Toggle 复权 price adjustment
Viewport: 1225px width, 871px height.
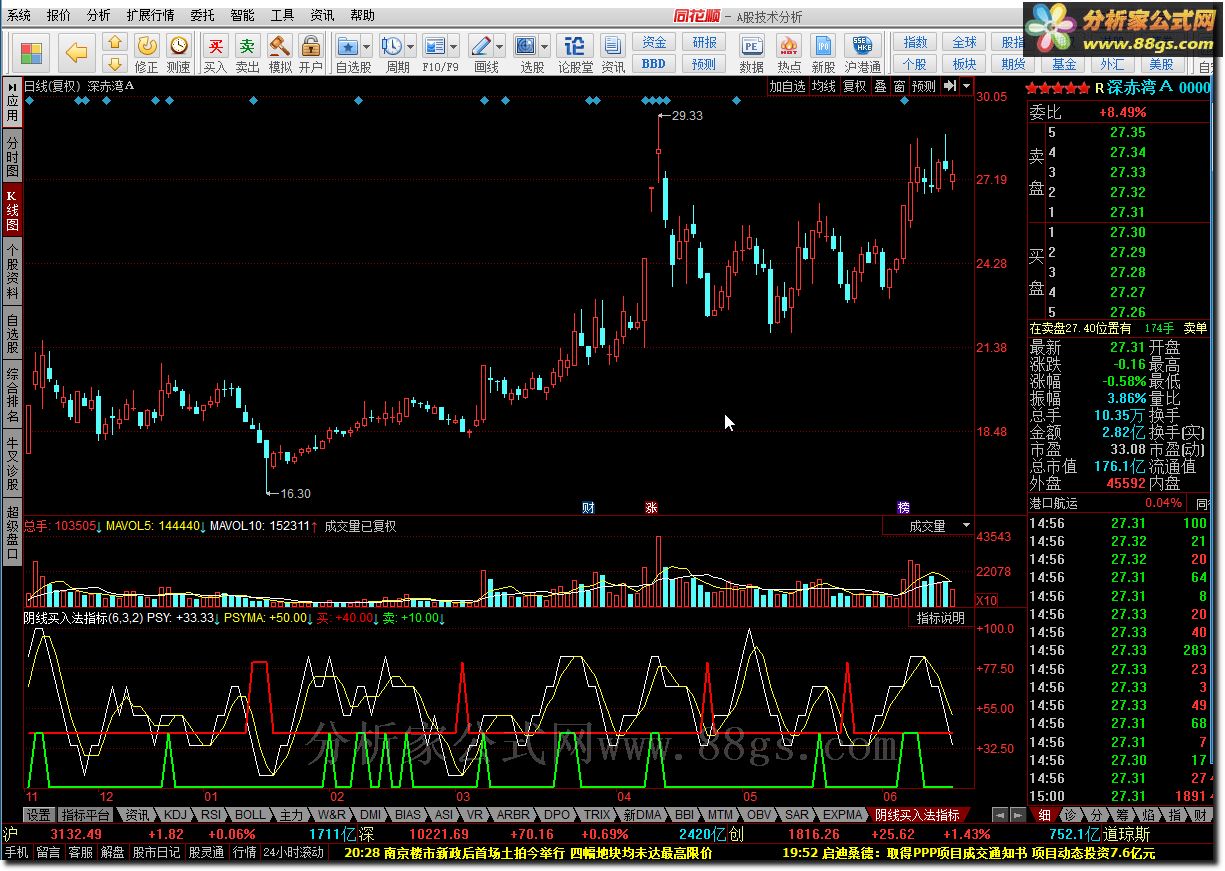(855, 87)
